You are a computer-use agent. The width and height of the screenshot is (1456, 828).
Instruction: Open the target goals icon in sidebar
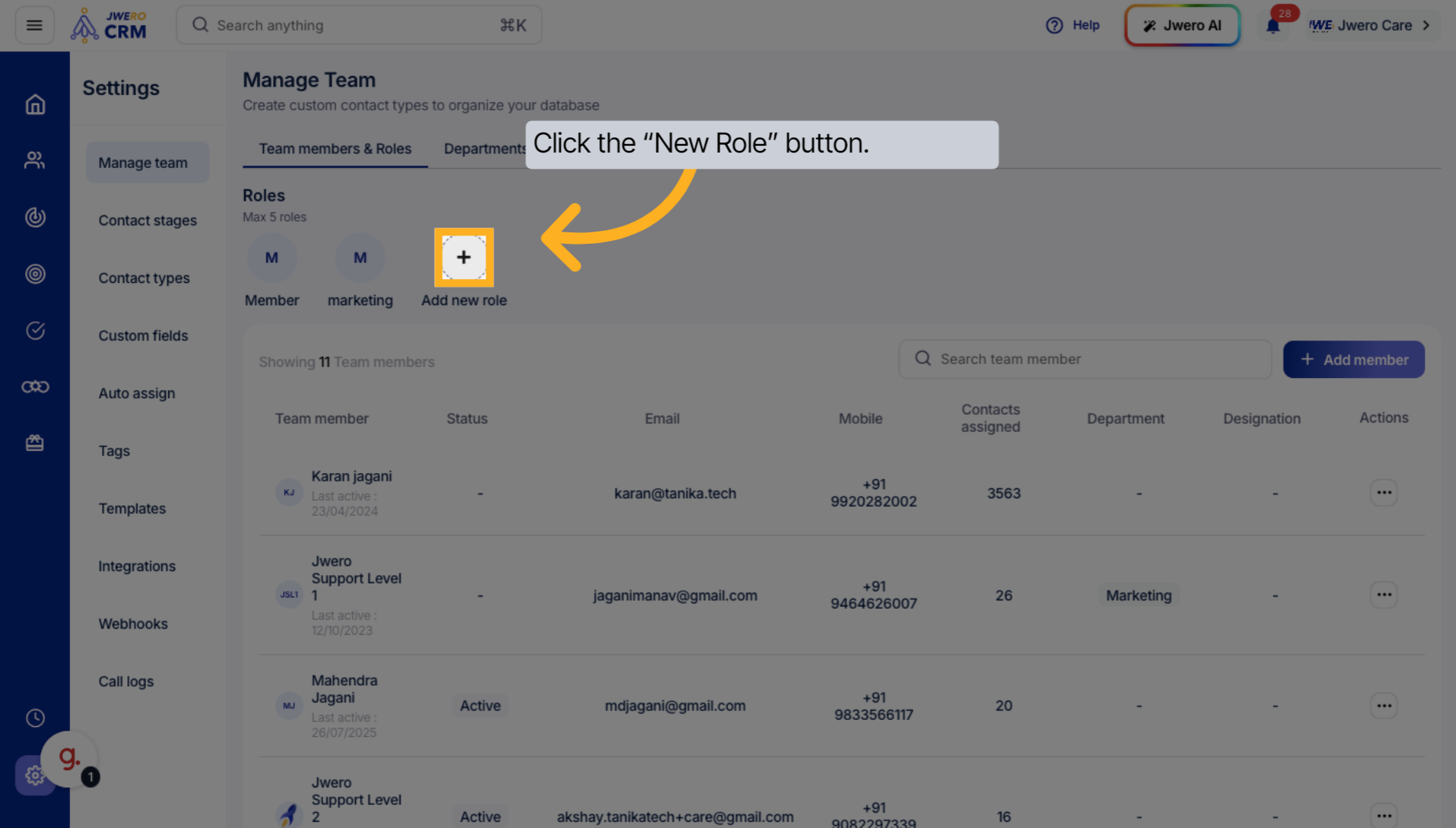click(x=35, y=274)
